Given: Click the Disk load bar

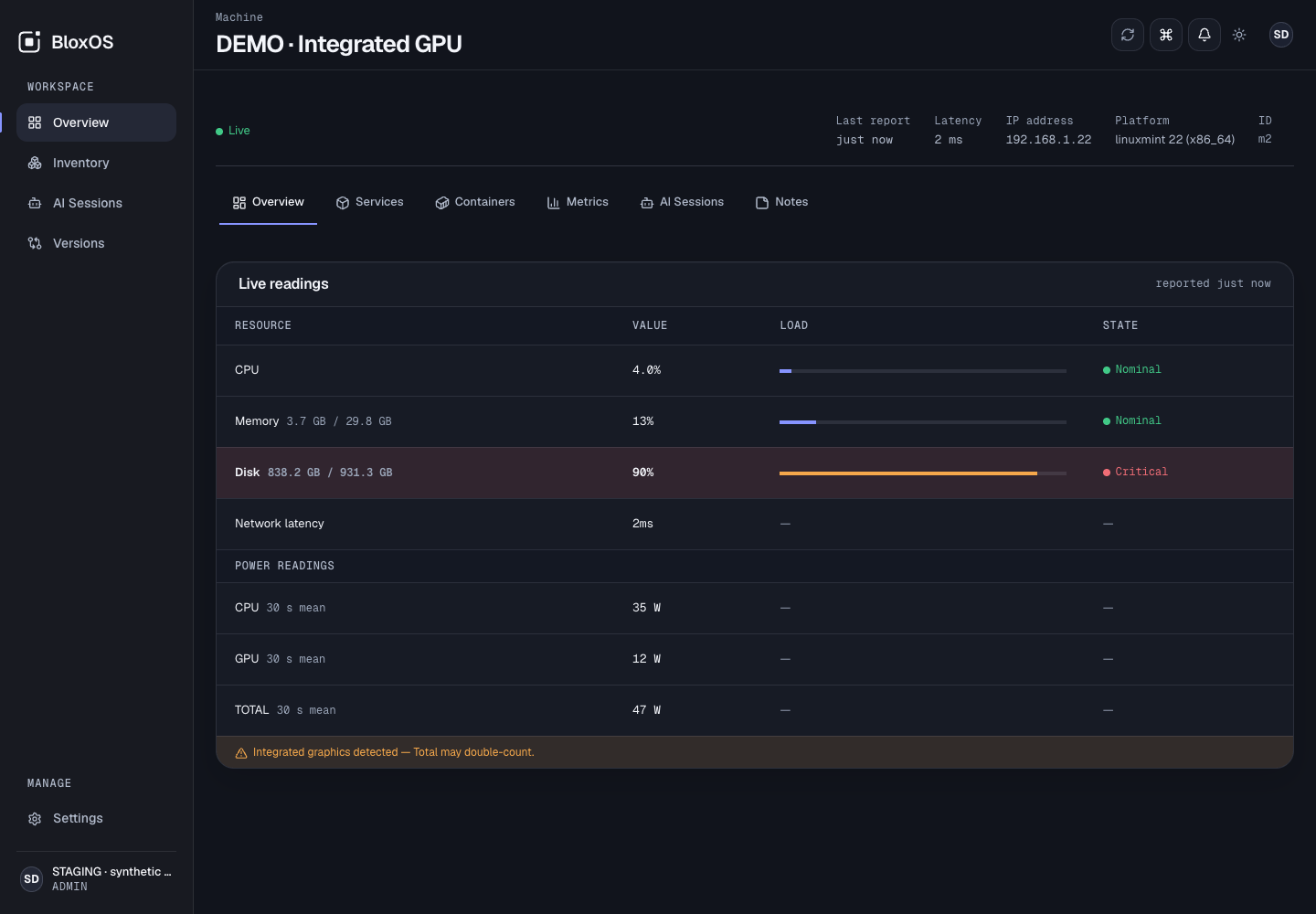Looking at the screenshot, I should pos(923,473).
